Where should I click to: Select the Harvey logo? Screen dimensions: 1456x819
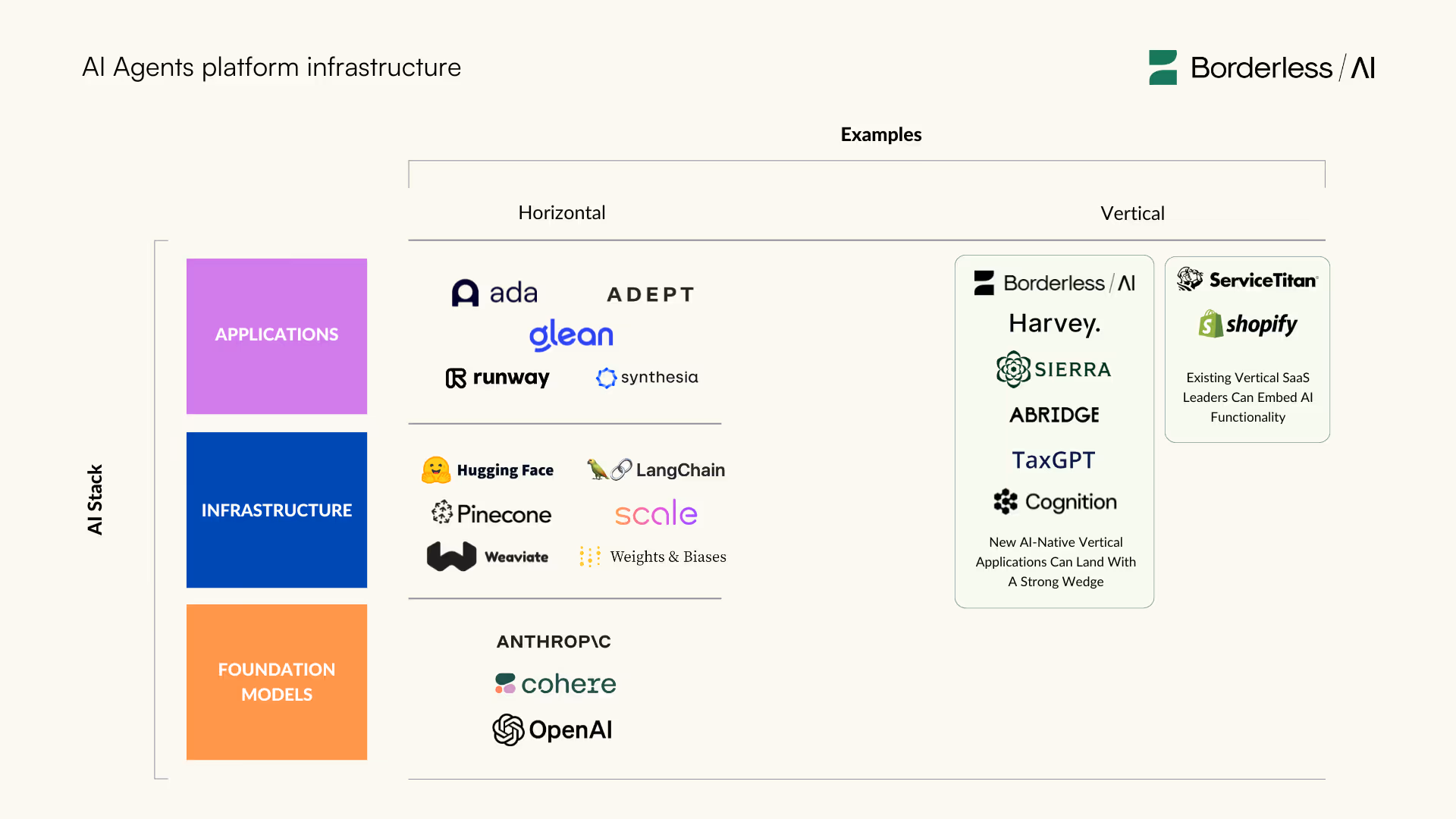pos(1055,325)
